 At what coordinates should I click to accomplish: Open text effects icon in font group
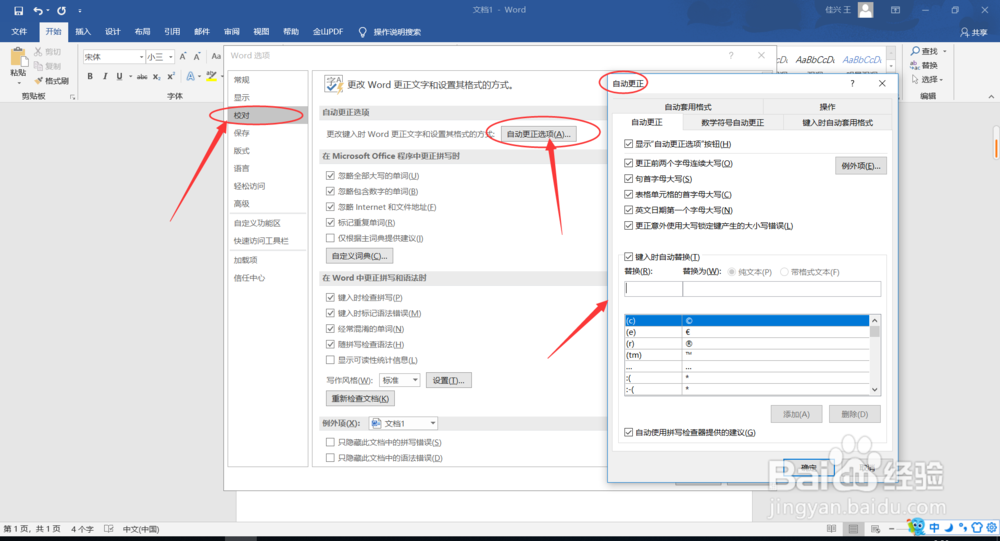190,77
